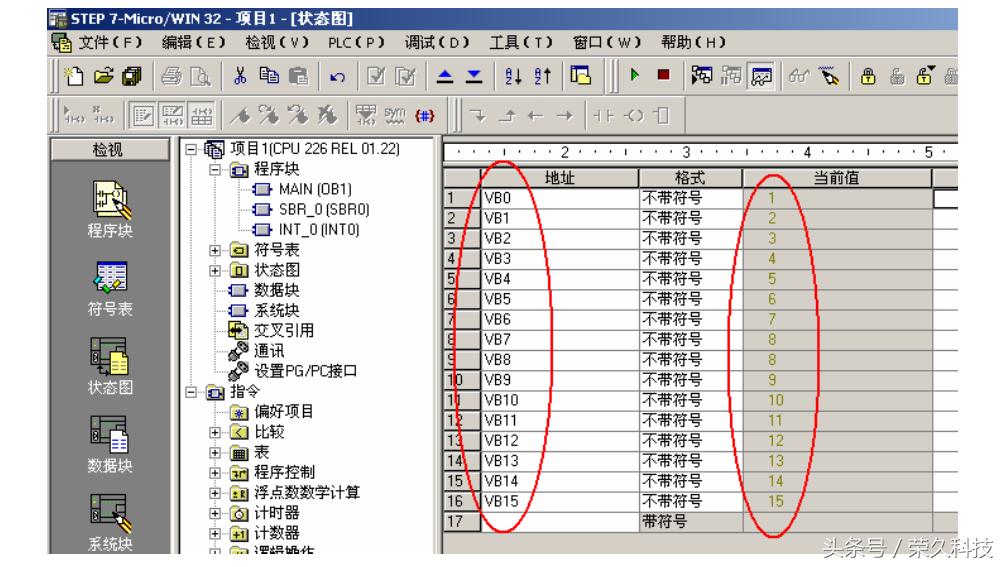Click the green Run PLC button
Screen dimensions: 1007x567
click(x=634, y=76)
